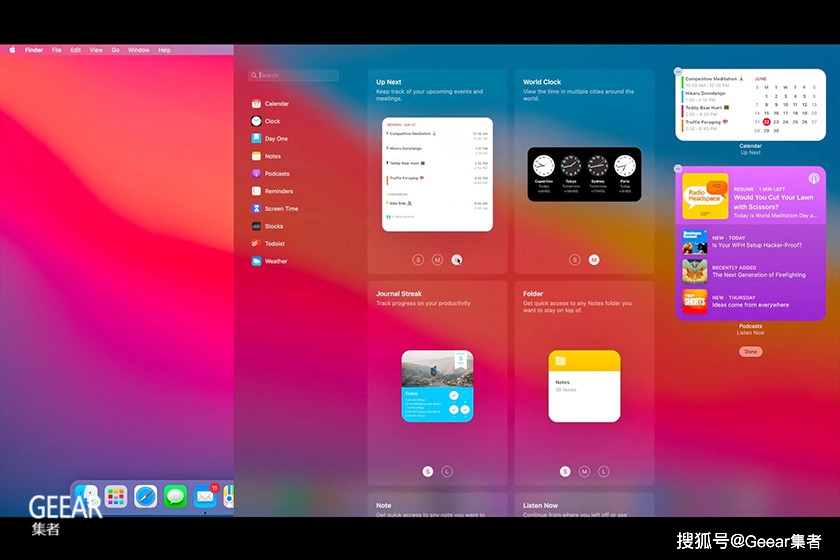Add the Notes Folder widget preview

click(x=584, y=384)
